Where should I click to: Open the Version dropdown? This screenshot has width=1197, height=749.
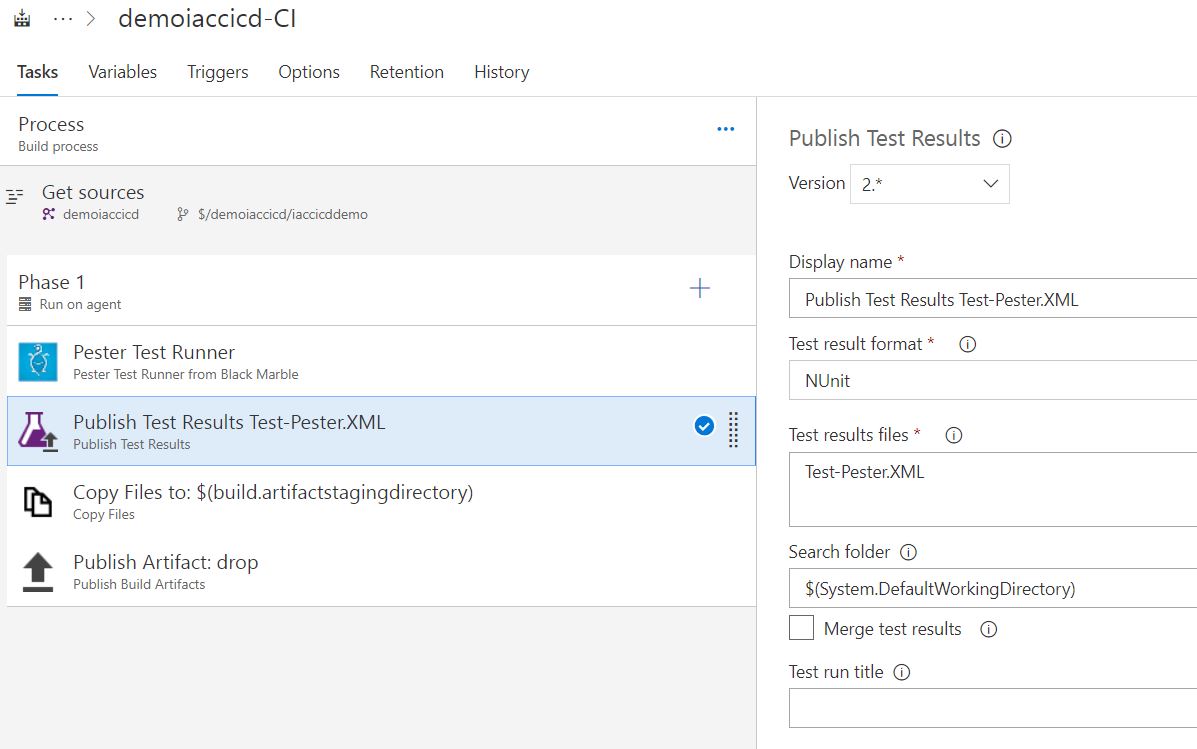pos(929,184)
